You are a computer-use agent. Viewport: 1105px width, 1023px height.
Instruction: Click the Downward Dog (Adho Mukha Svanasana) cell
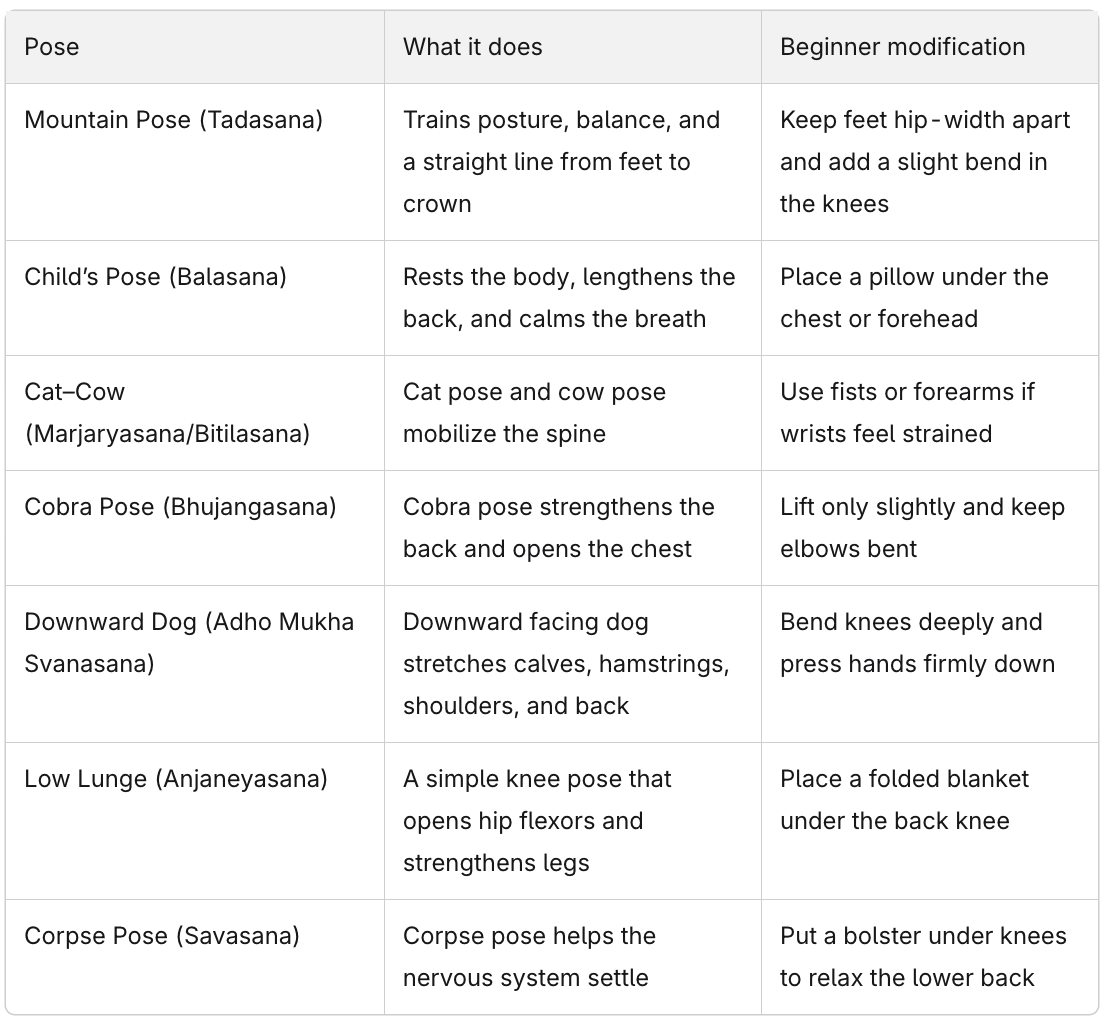click(195, 664)
